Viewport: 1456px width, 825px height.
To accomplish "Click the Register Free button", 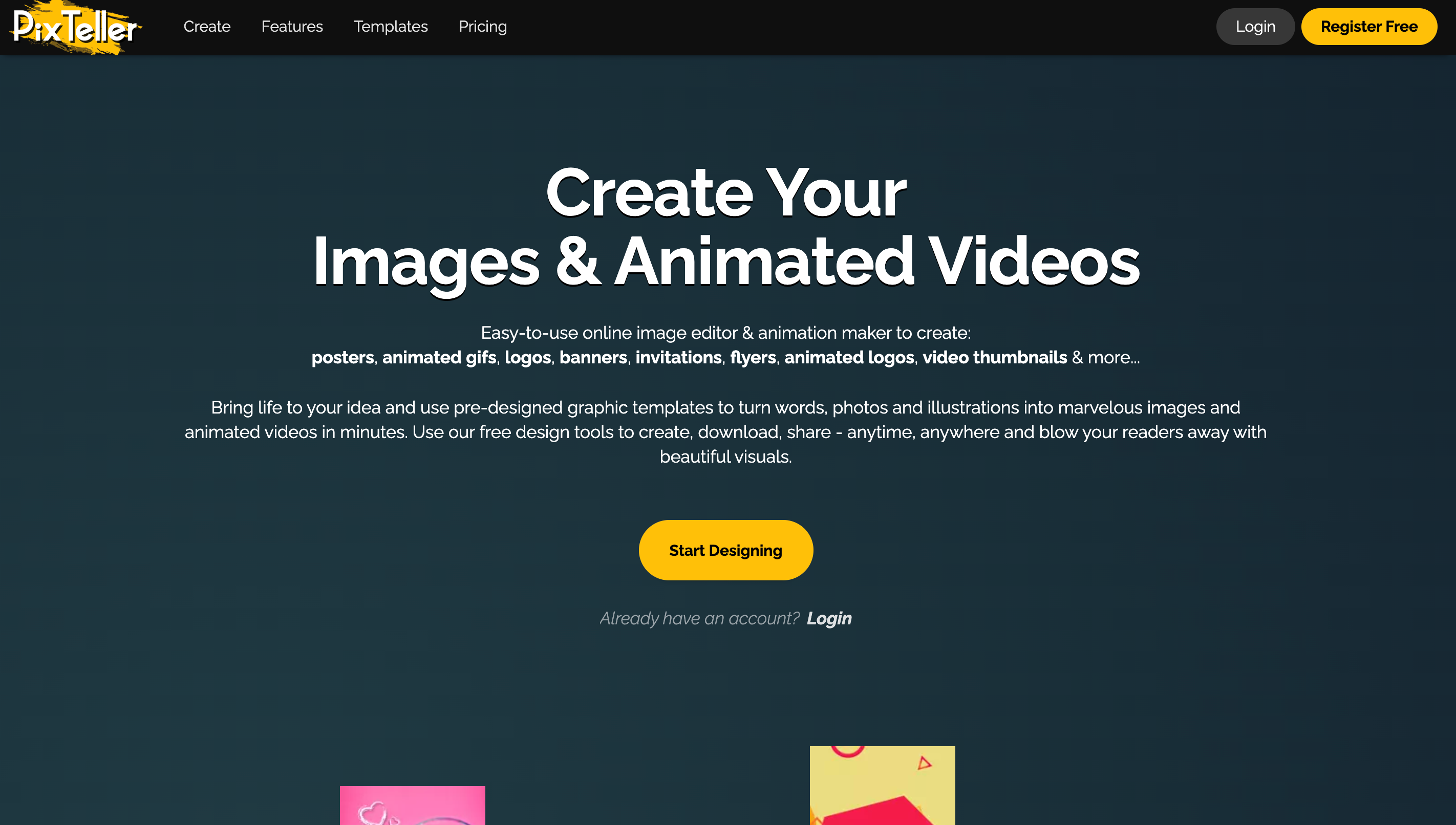I will point(1368,27).
